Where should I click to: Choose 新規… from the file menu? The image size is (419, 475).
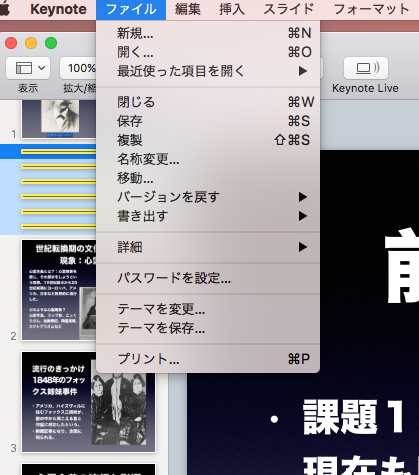point(208,33)
